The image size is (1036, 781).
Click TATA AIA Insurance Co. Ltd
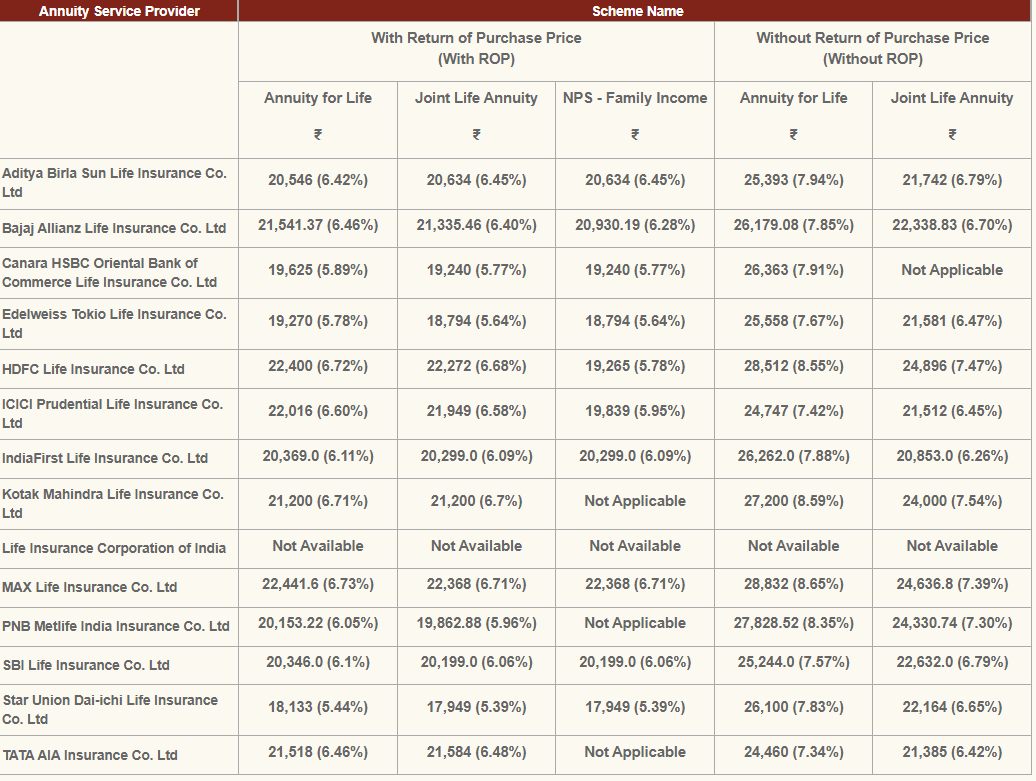pos(90,755)
